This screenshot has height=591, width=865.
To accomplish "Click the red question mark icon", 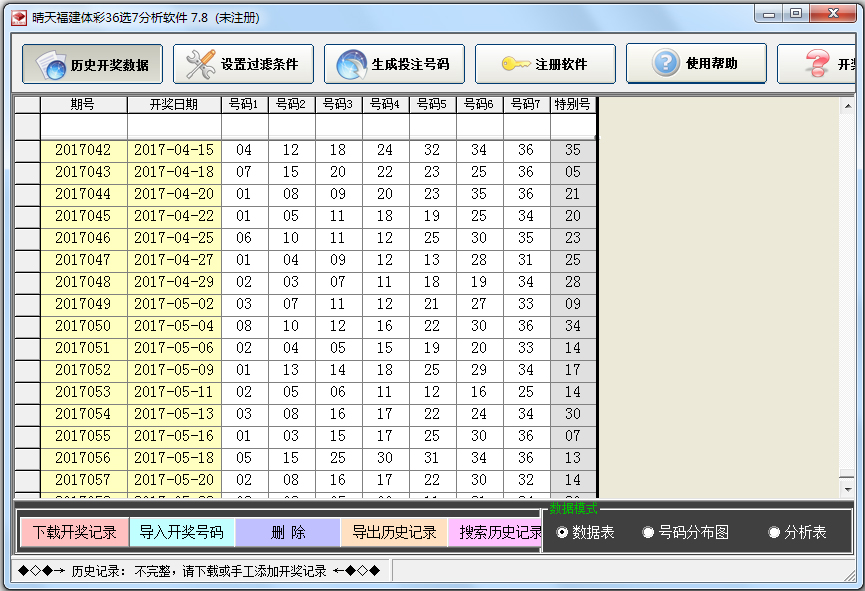I will pyautogui.click(x=816, y=63).
